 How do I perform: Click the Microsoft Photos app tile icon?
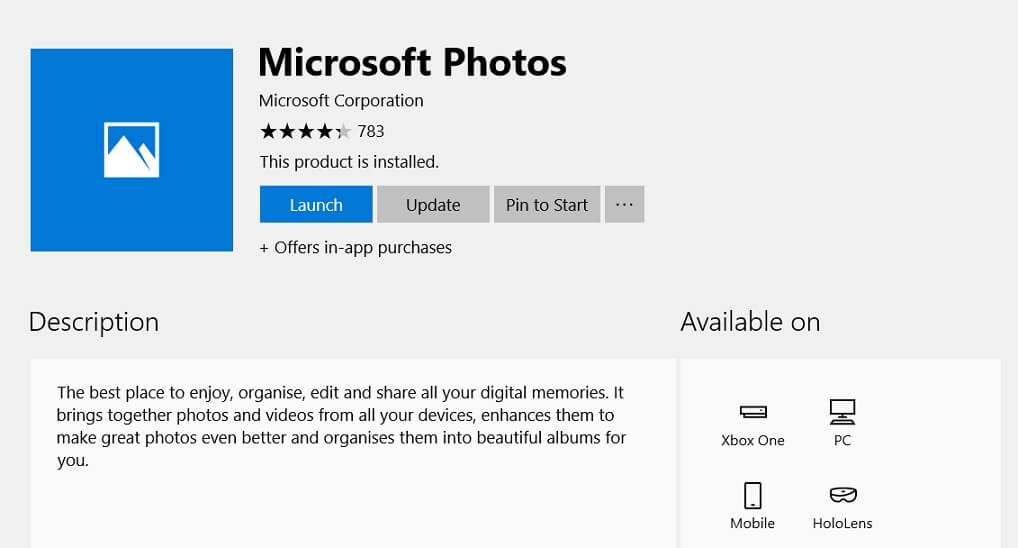click(x=132, y=150)
